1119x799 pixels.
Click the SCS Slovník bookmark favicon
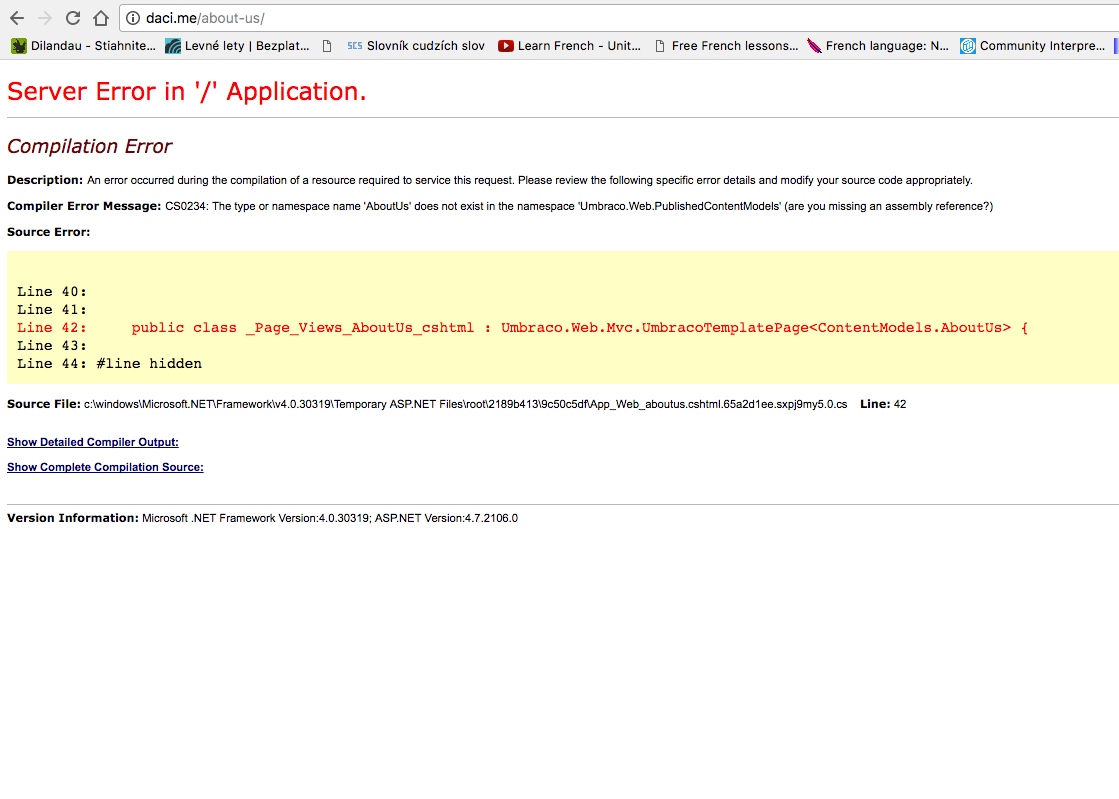pos(355,46)
